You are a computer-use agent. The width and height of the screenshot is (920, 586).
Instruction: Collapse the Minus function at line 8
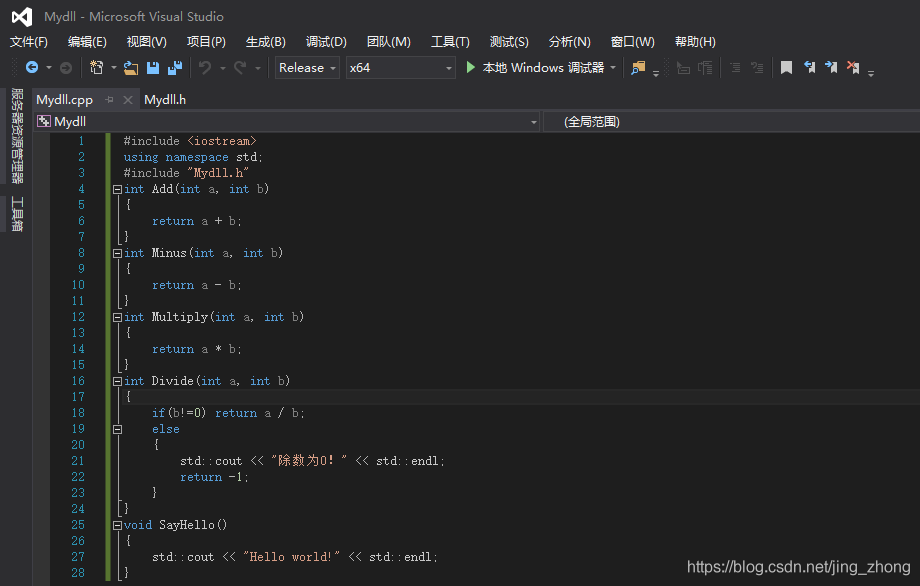[117, 253]
